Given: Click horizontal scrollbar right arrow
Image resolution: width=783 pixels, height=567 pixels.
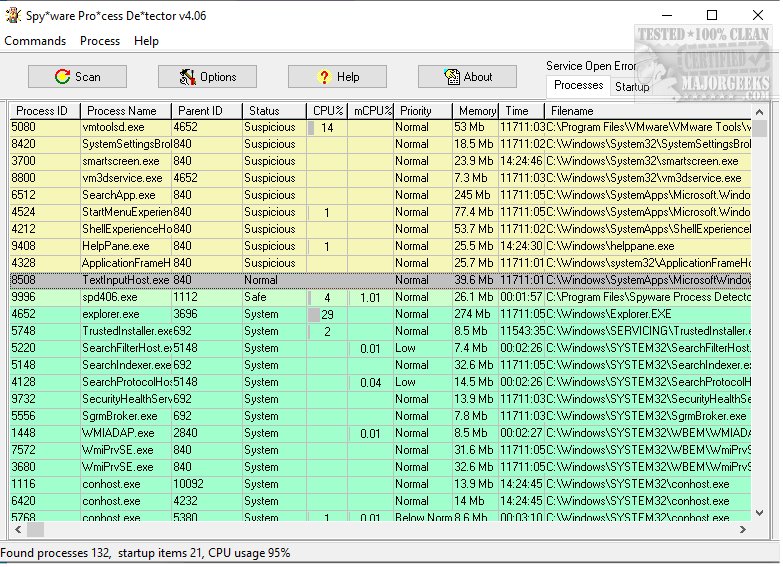Looking at the screenshot, I should [x=743, y=529].
